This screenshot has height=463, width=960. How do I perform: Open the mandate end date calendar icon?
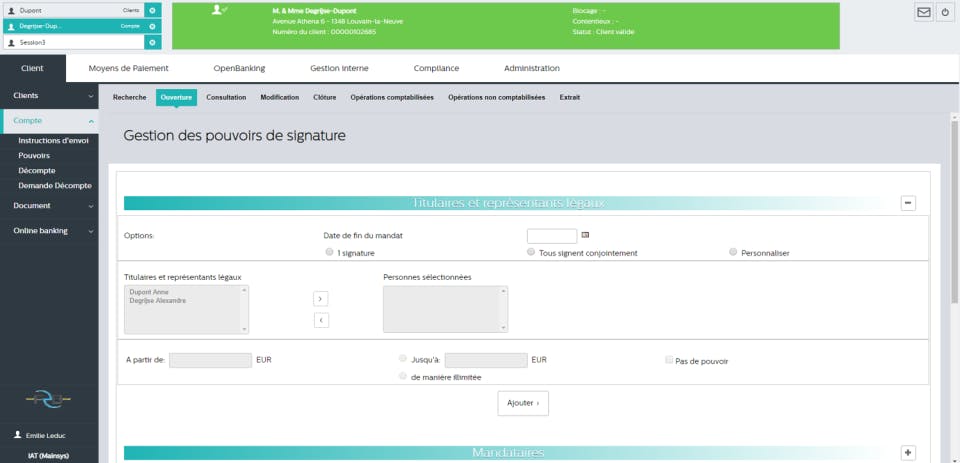coord(585,235)
